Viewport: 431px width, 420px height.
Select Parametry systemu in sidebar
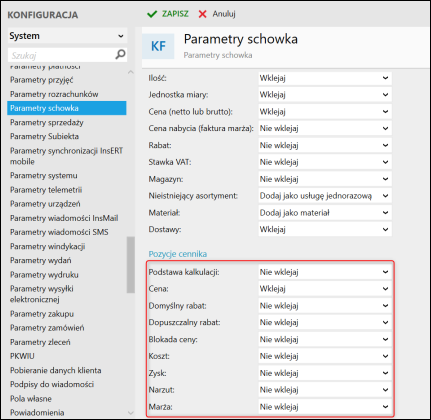[44, 176]
